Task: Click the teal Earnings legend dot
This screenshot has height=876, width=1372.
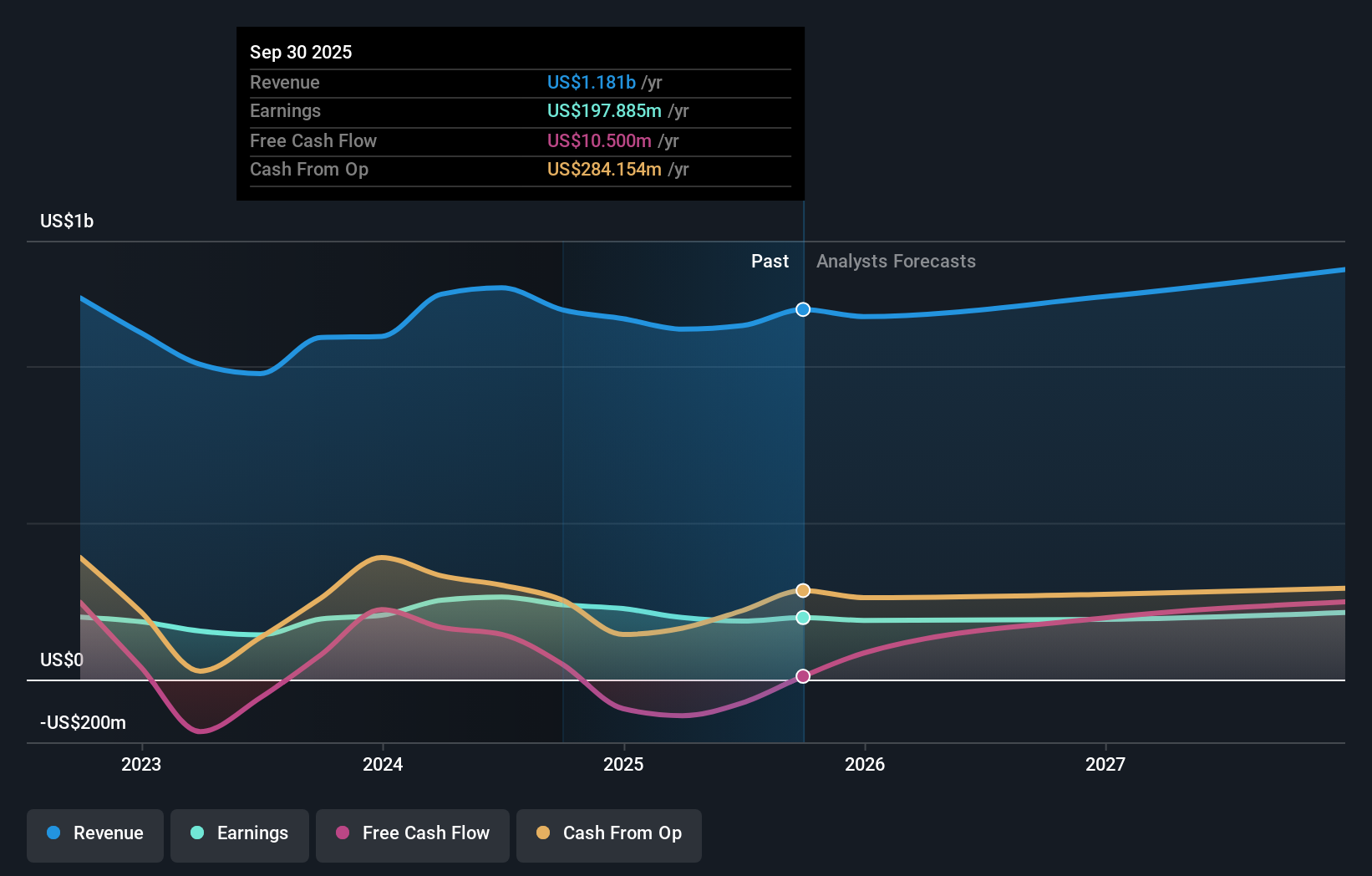Action: click(197, 833)
